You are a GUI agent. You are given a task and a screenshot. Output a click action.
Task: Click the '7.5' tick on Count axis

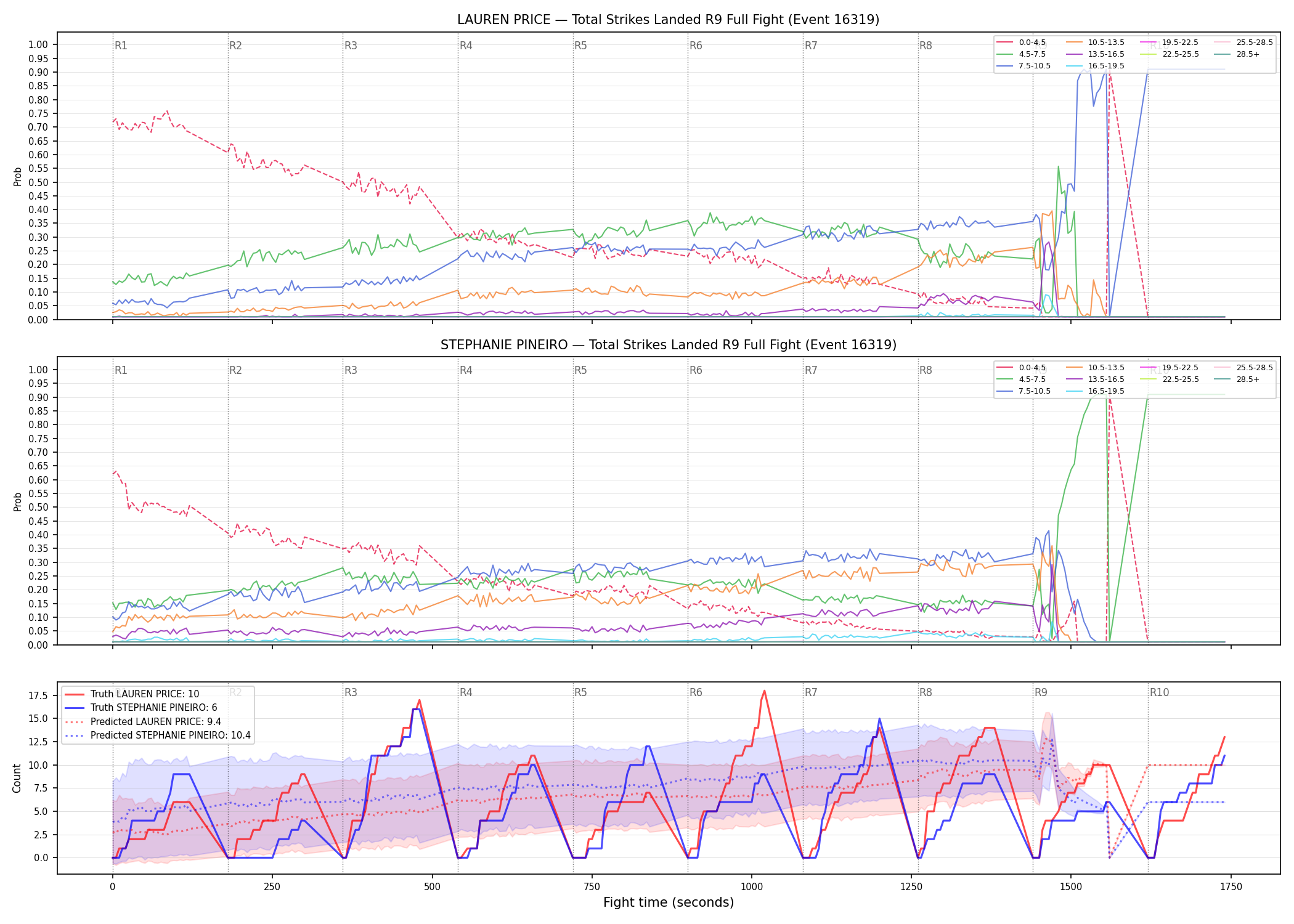41,788
